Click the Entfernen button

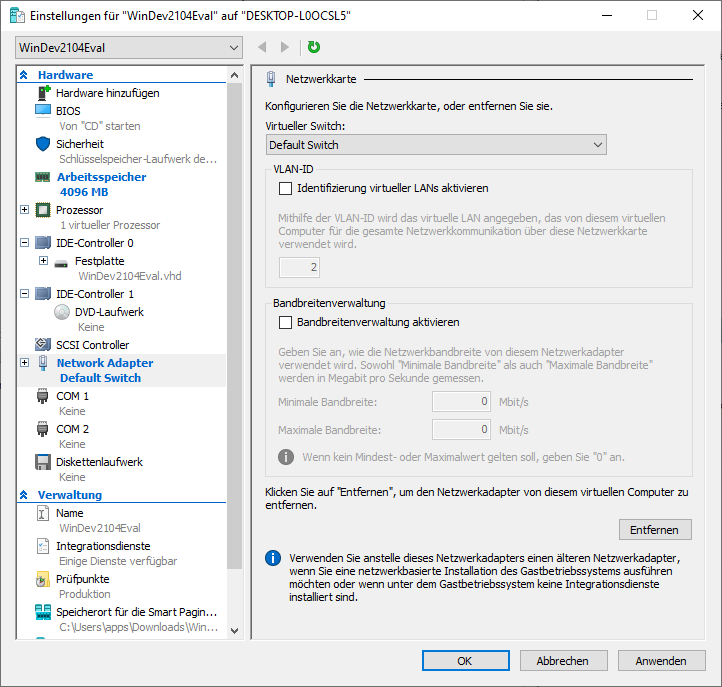click(x=654, y=530)
